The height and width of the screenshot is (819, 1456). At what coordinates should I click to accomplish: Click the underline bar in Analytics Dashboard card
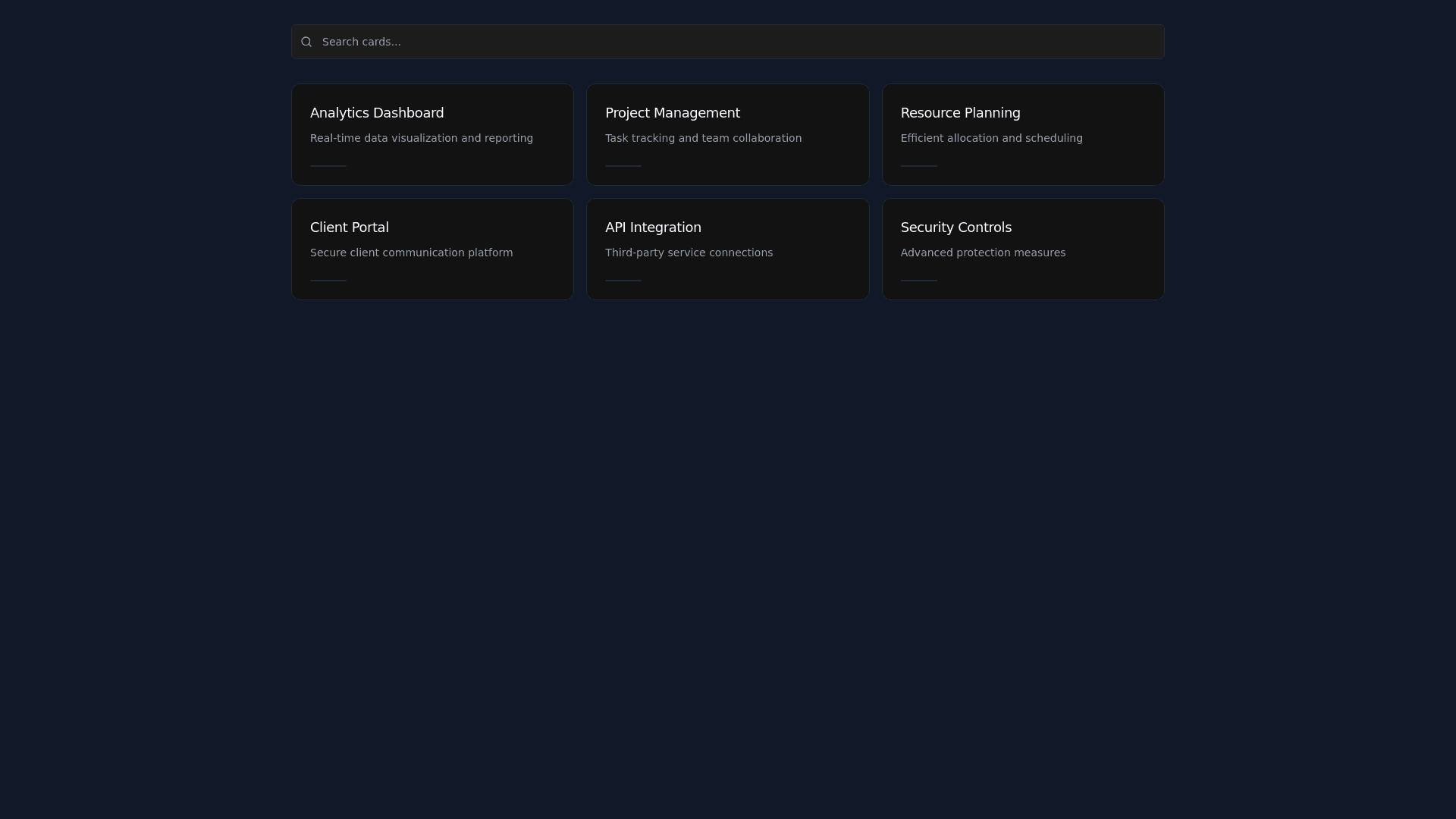coord(328,165)
